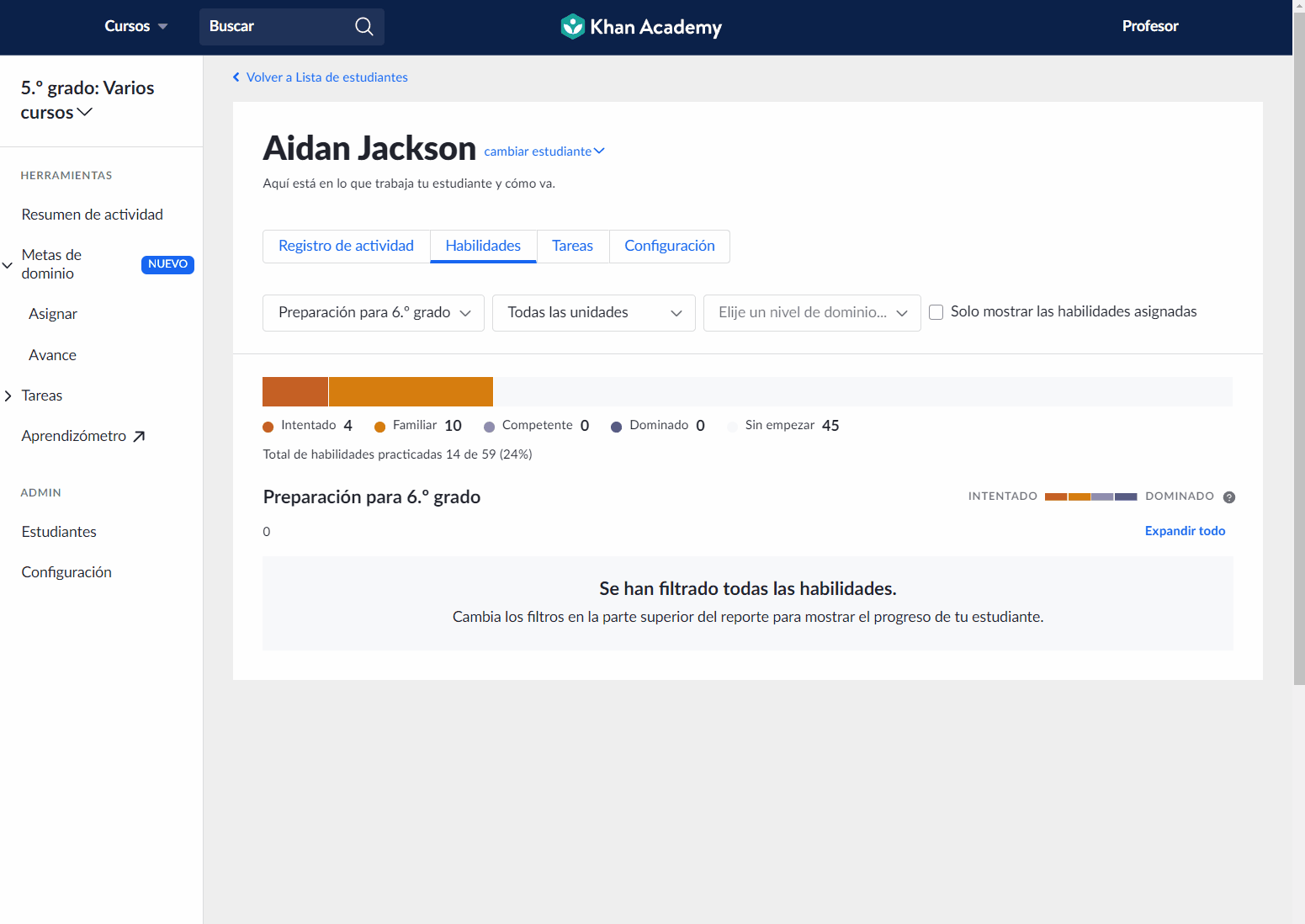The image size is (1305, 924).
Task: Expand the Tareas sidebar section chevron
Action: pyautogui.click(x=8, y=396)
